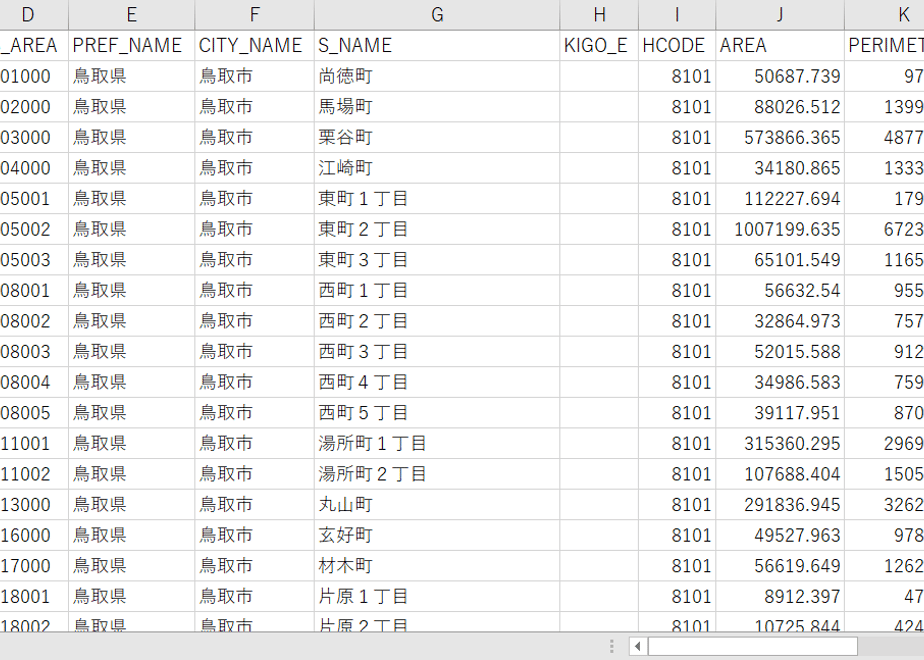Select the AREA value 1007199.635

780,229
